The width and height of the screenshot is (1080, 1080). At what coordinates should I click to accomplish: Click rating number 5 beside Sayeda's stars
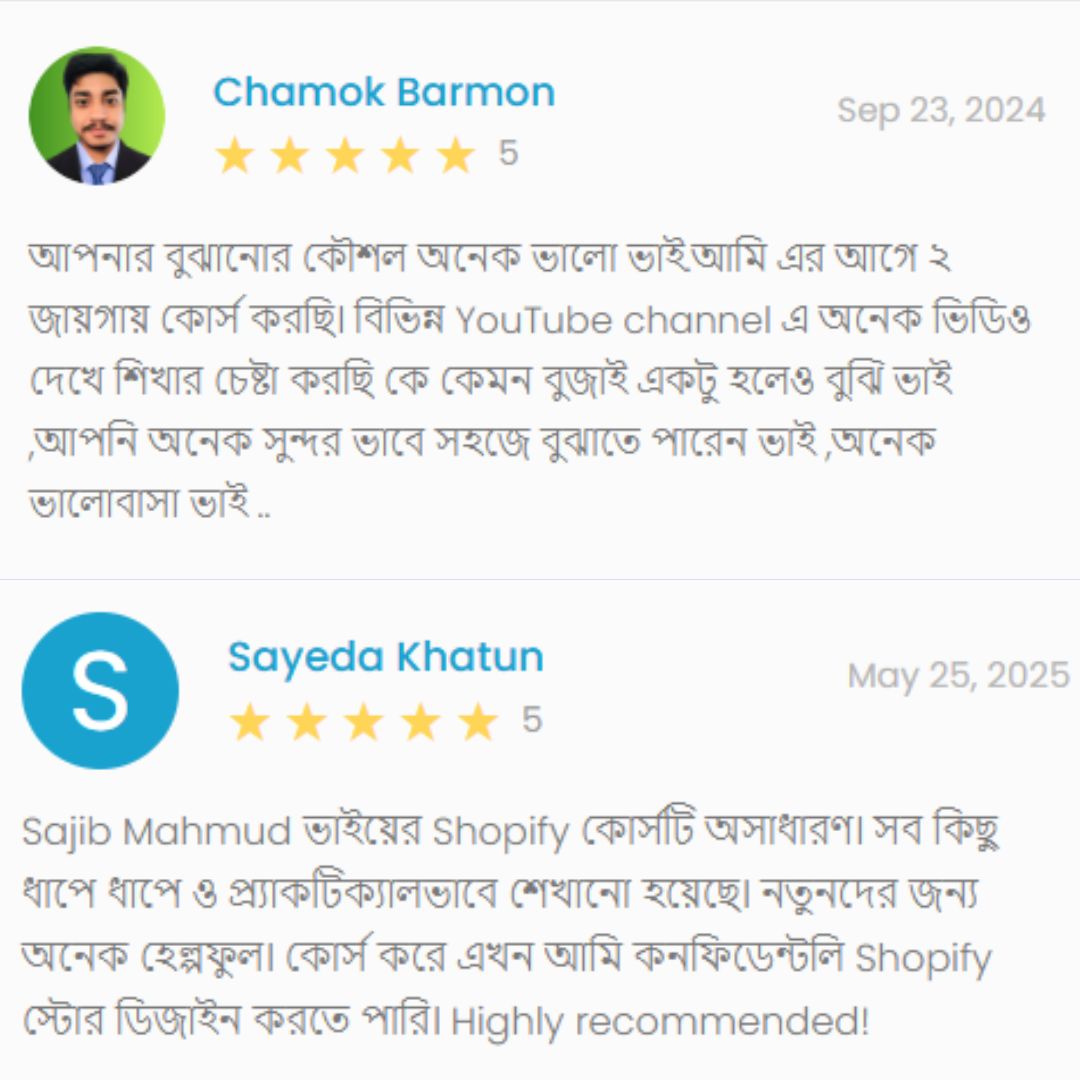click(x=532, y=720)
